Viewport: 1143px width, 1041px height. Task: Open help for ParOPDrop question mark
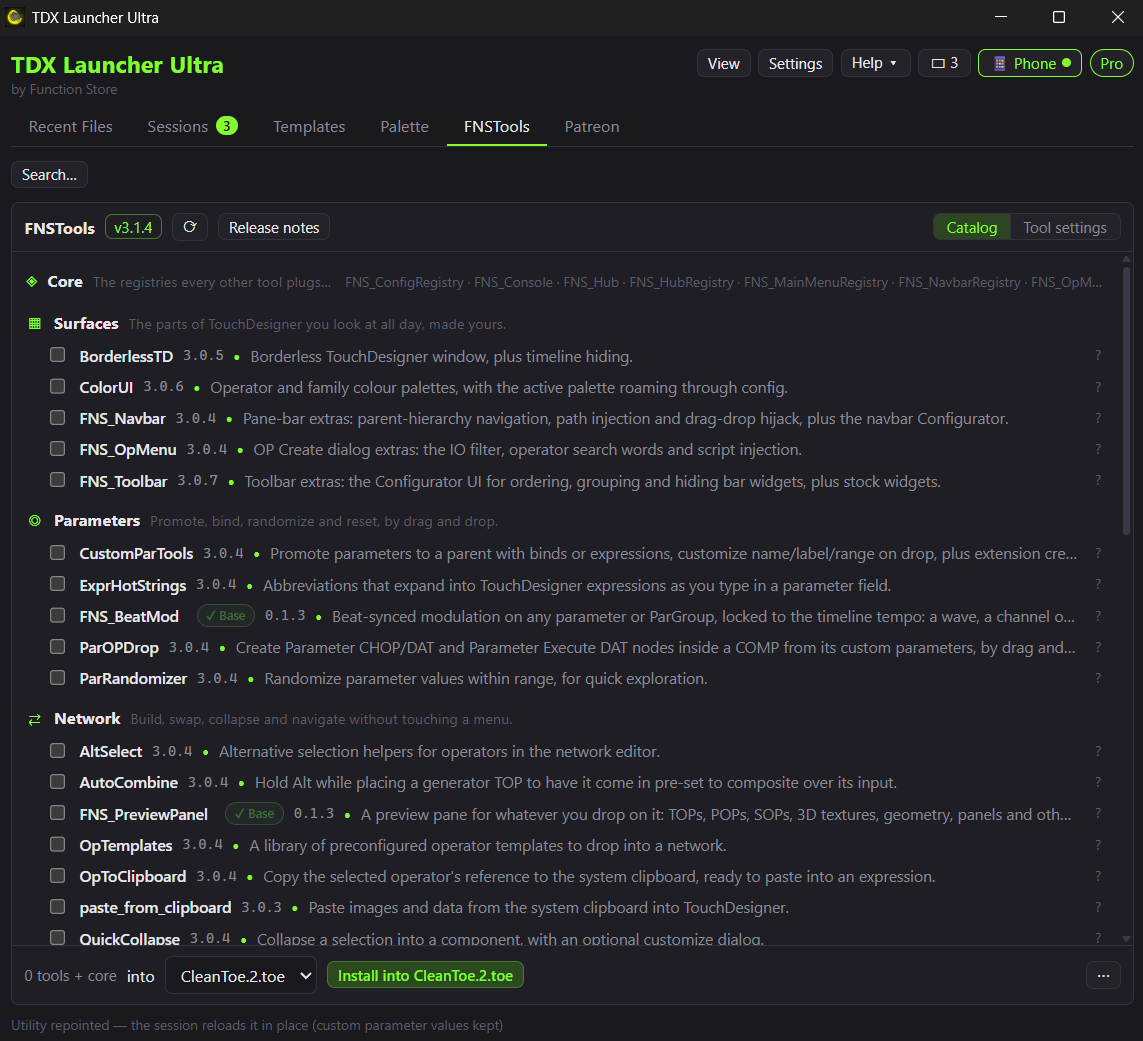click(x=1098, y=647)
